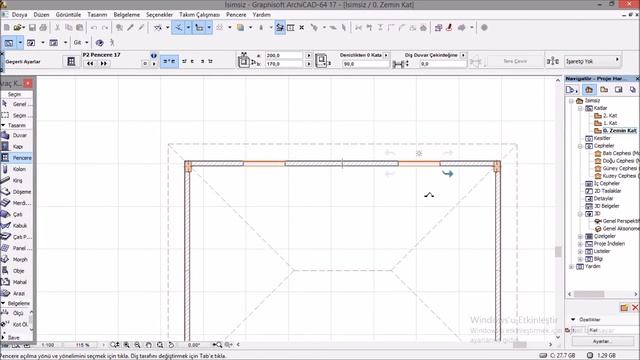Click the Geçerli Ayarlar label button
The width and height of the screenshot is (640, 360).
pos(23,62)
